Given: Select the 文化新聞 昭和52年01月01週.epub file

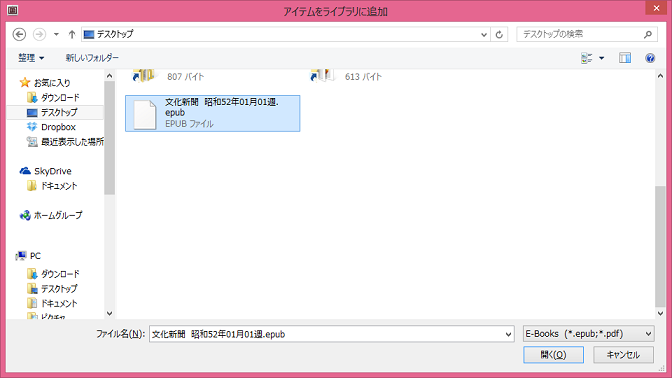Looking at the screenshot, I should tap(213, 113).
